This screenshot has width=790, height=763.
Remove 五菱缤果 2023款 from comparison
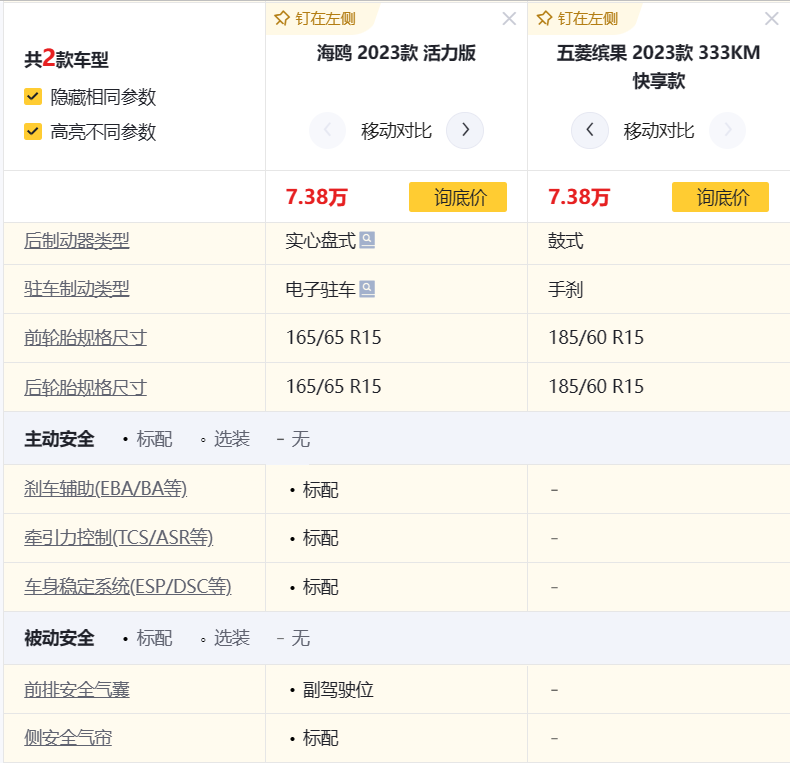click(x=771, y=19)
